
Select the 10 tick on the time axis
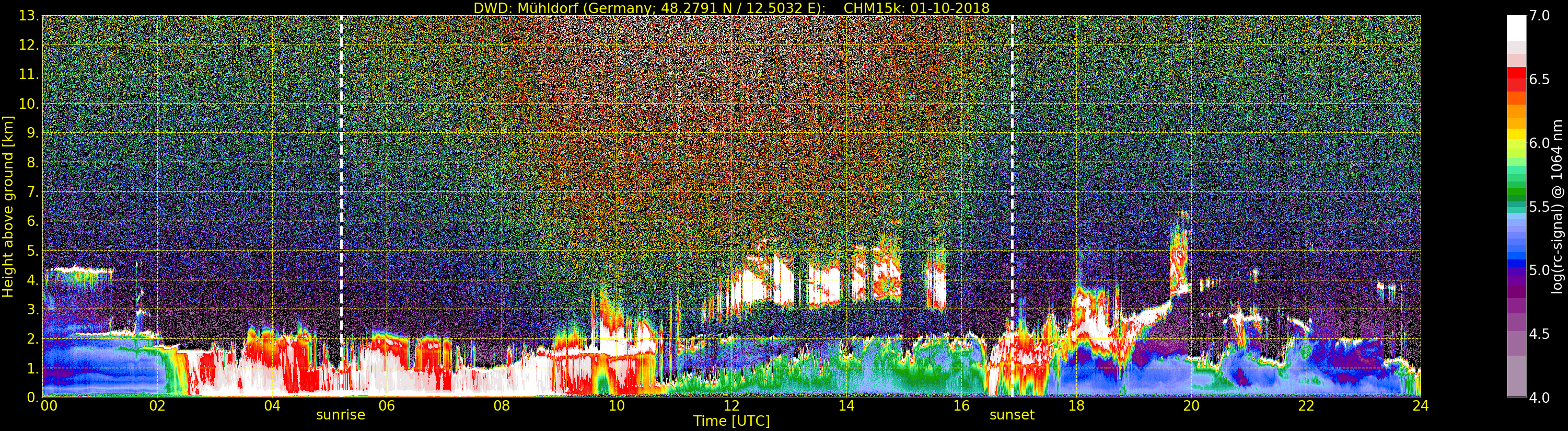(x=617, y=406)
